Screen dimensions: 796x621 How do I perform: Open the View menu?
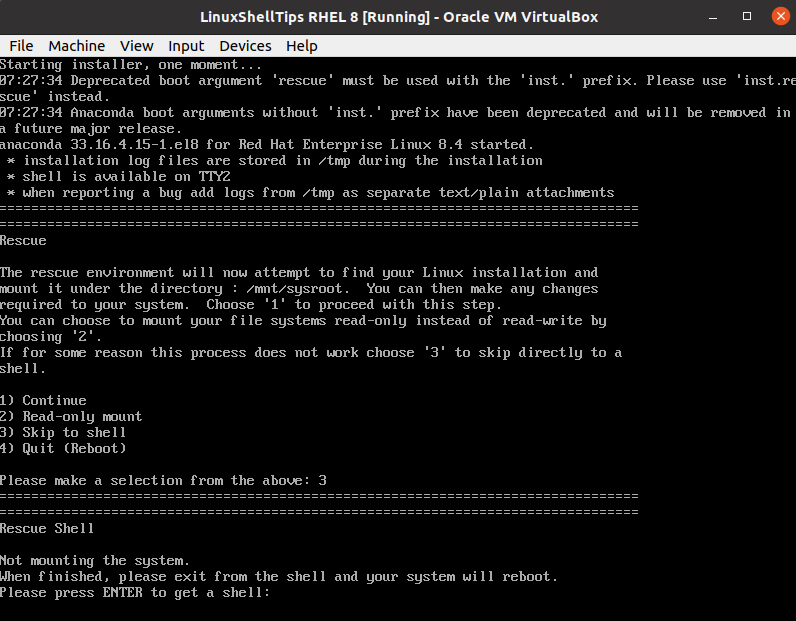[137, 46]
